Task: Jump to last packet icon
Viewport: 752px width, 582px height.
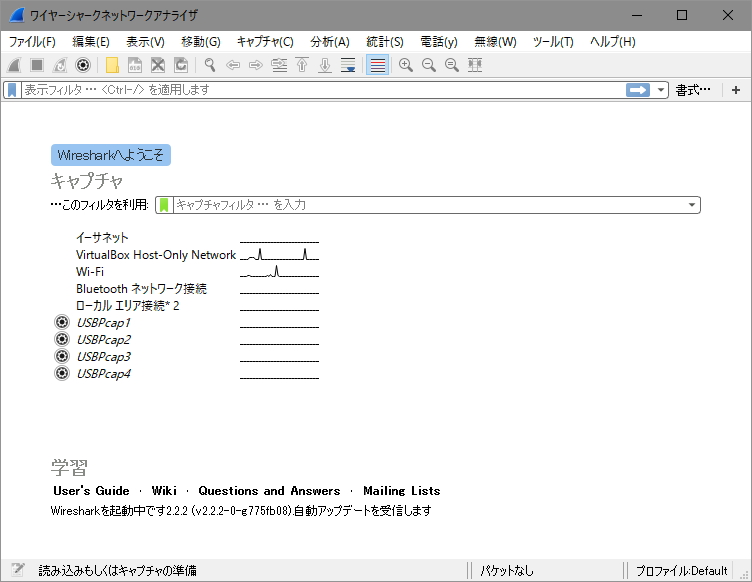Action: click(x=325, y=65)
